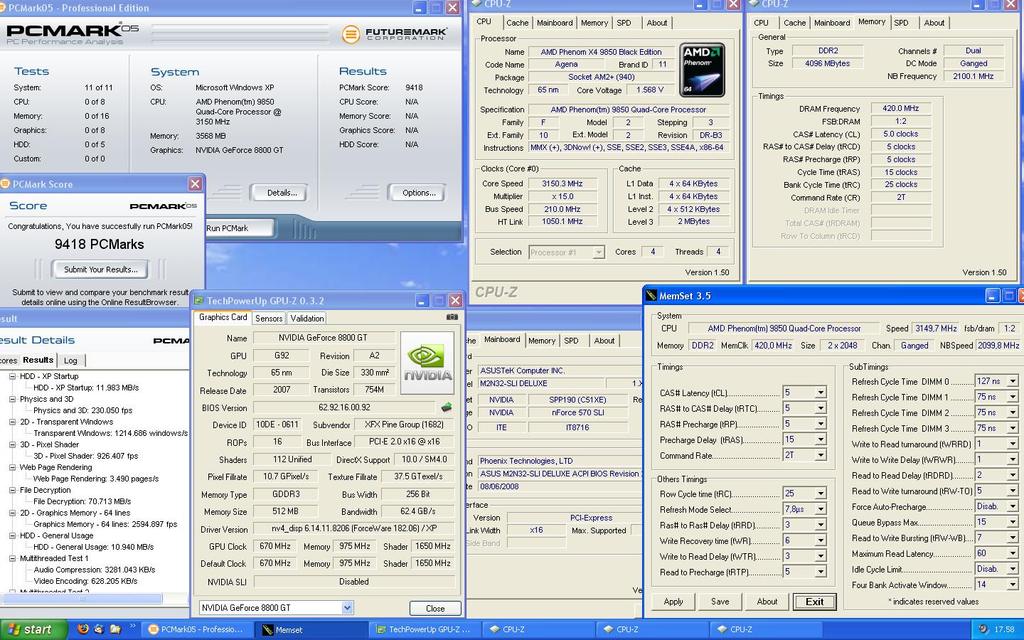Click the AMD Phenom logo in CPU-Z
This screenshot has width=1024, height=640.
tap(702, 70)
